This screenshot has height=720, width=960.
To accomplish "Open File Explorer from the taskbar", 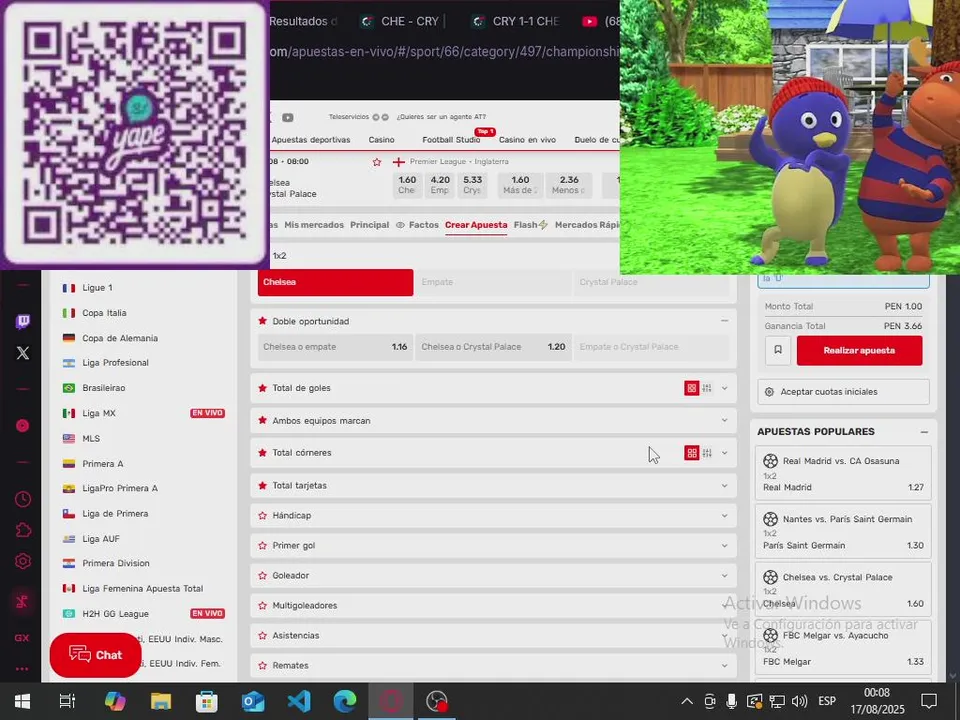I will (160, 701).
